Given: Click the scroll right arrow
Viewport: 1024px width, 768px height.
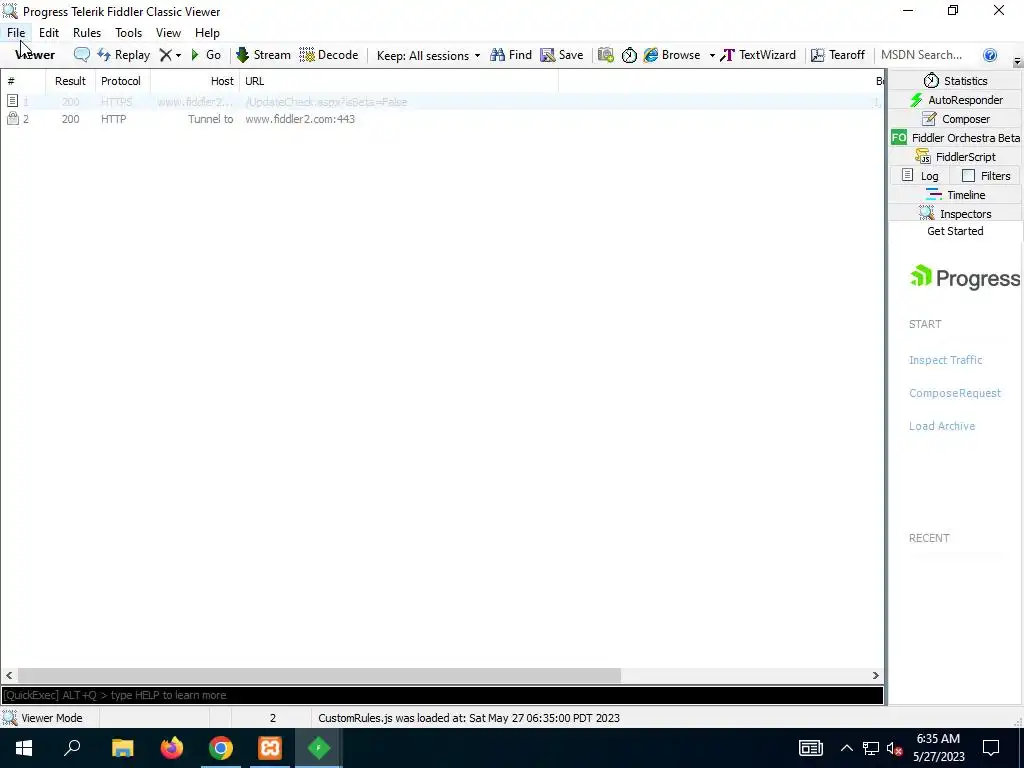Looking at the screenshot, I should point(875,675).
